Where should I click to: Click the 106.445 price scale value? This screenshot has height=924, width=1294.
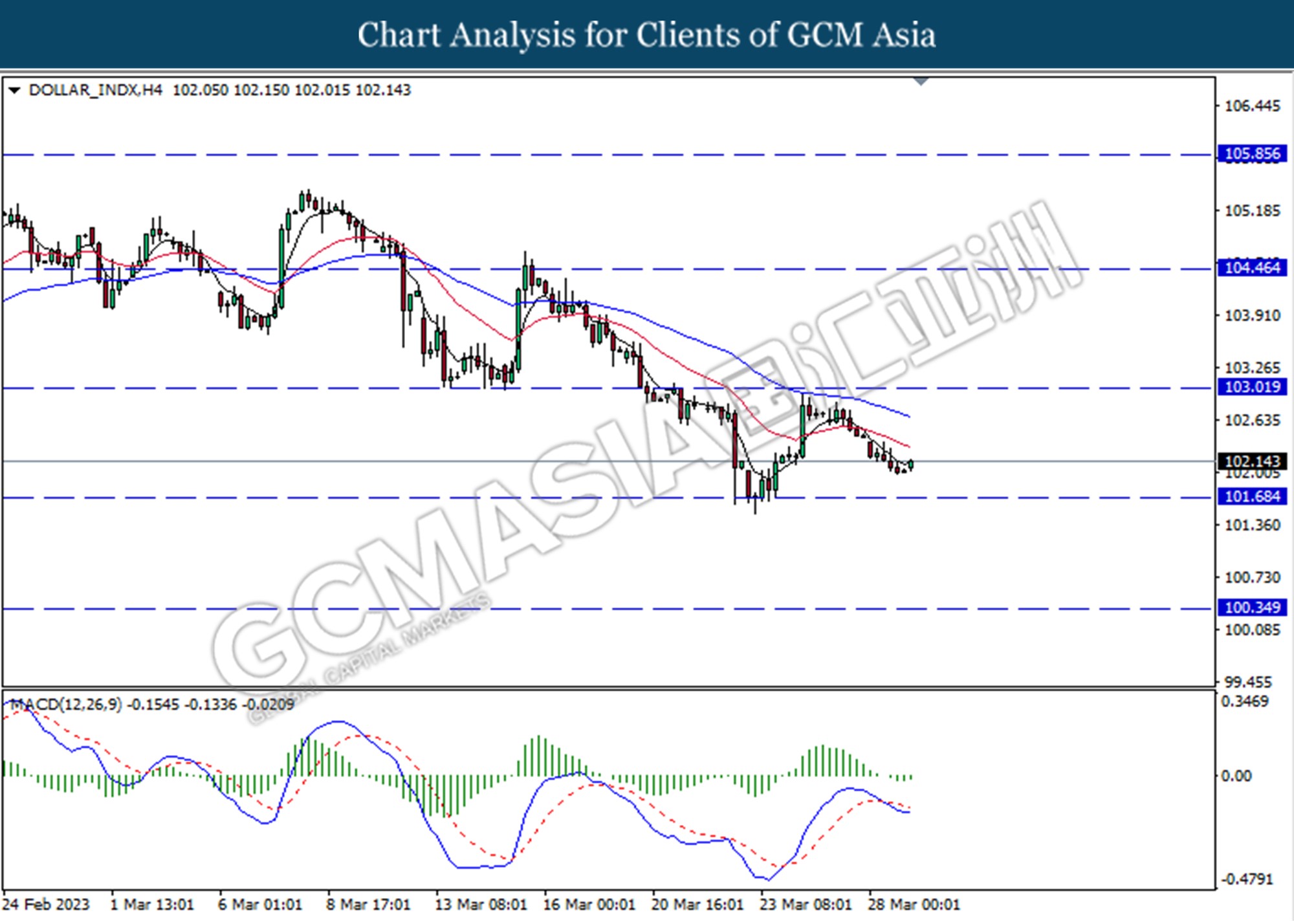coord(1252,105)
